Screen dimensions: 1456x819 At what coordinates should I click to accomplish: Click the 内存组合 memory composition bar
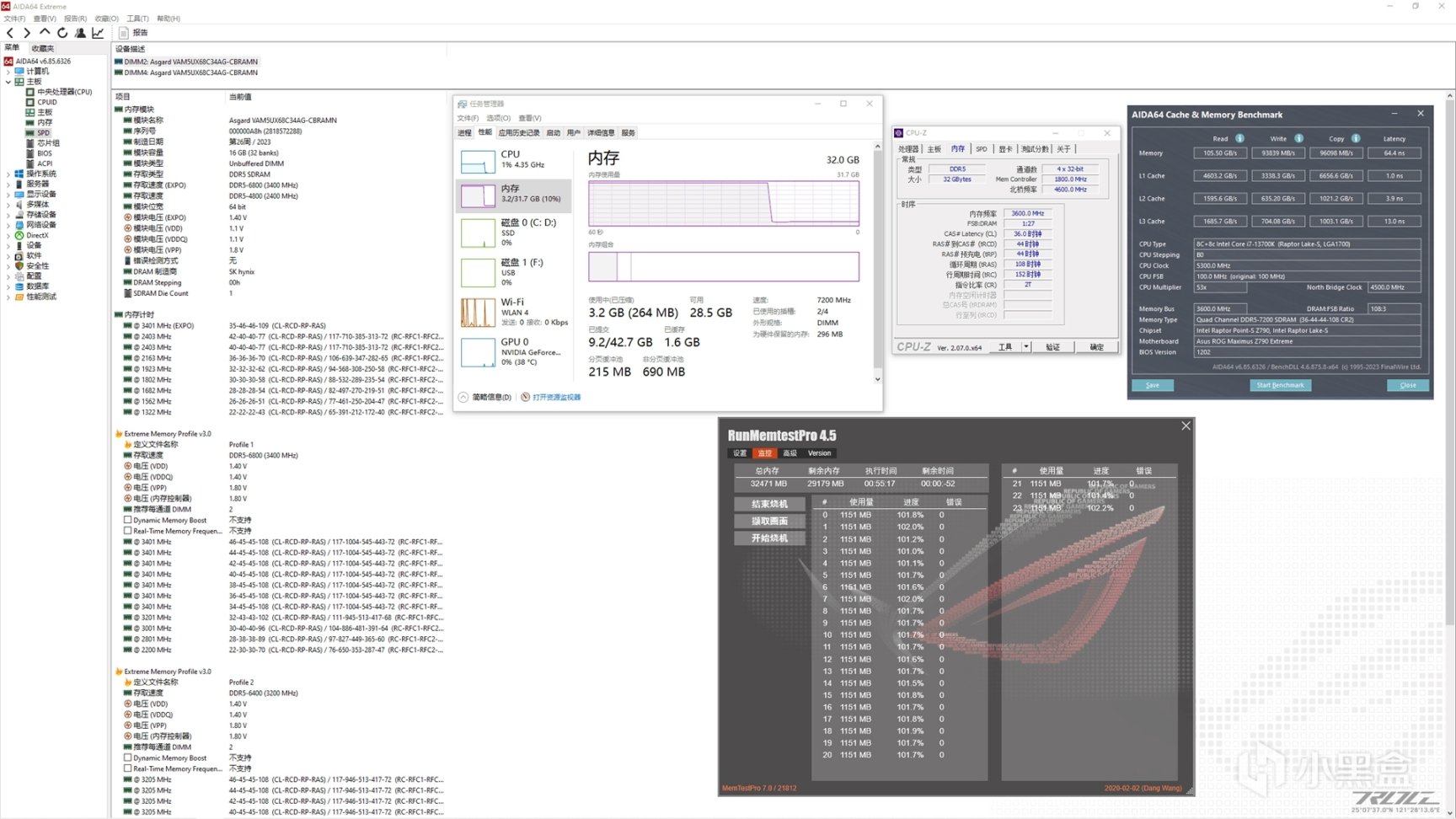point(724,266)
